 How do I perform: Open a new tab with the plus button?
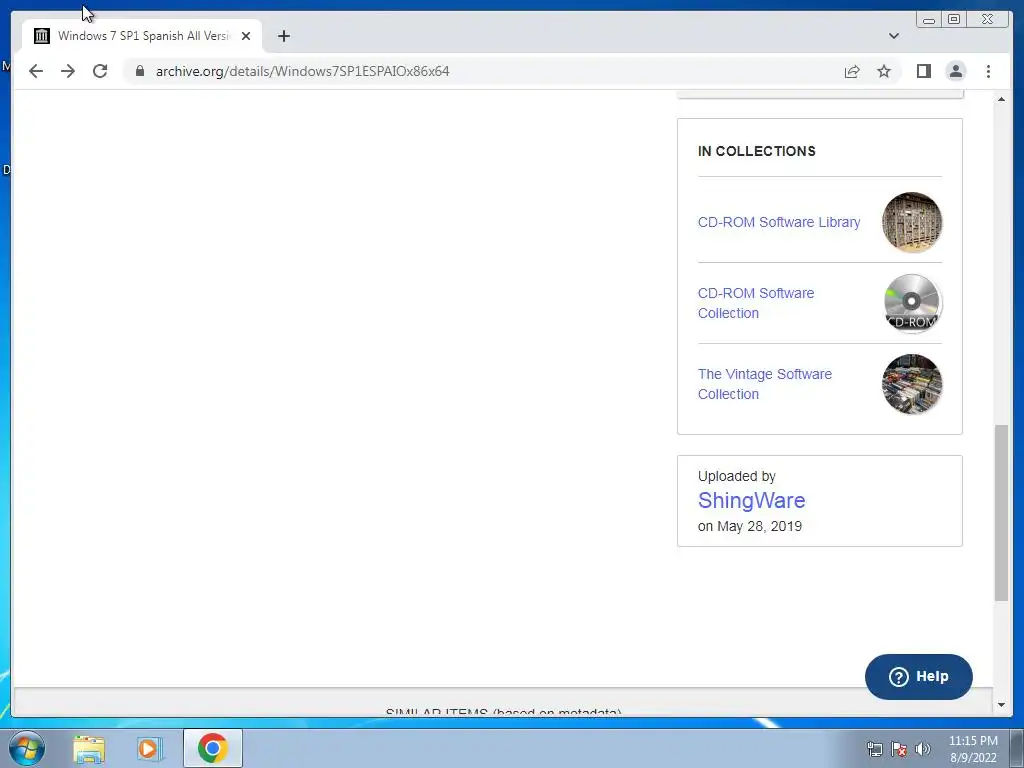pyautogui.click(x=283, y=36)
